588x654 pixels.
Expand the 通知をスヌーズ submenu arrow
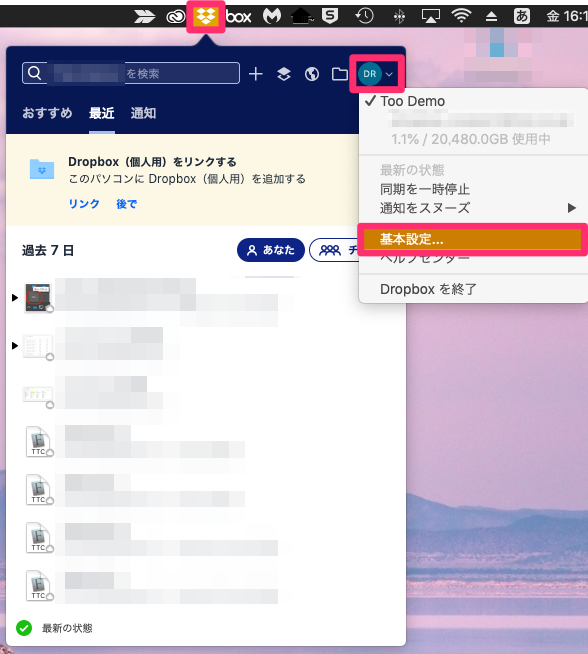[x=572, y=208]
